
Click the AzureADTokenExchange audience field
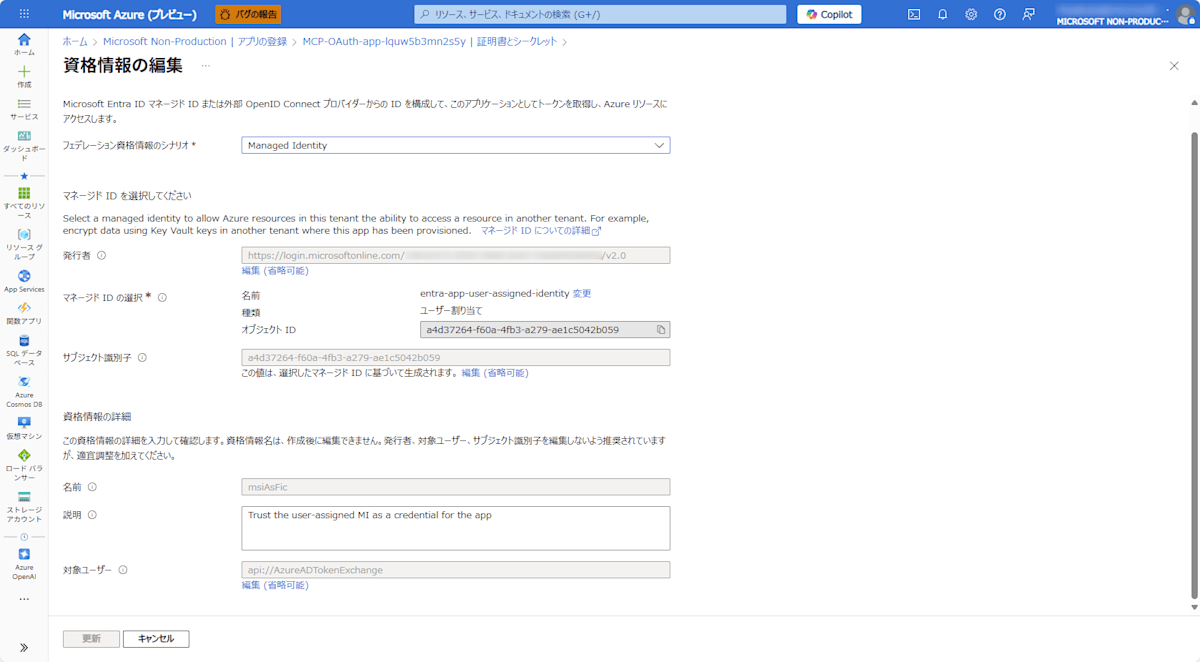(456, 570)
